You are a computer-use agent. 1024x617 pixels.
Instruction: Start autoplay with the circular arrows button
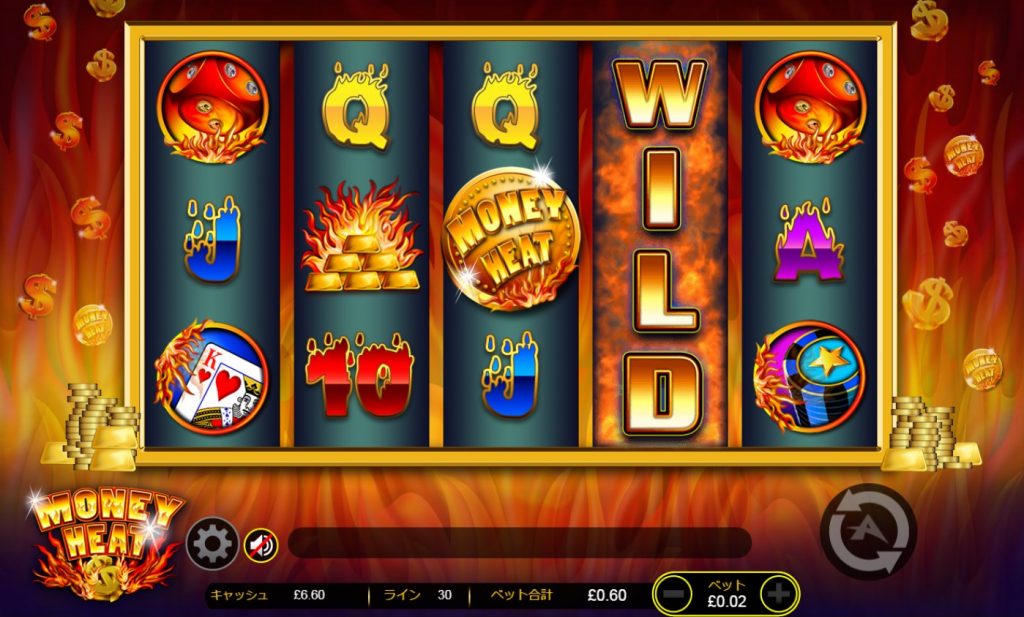869,531
